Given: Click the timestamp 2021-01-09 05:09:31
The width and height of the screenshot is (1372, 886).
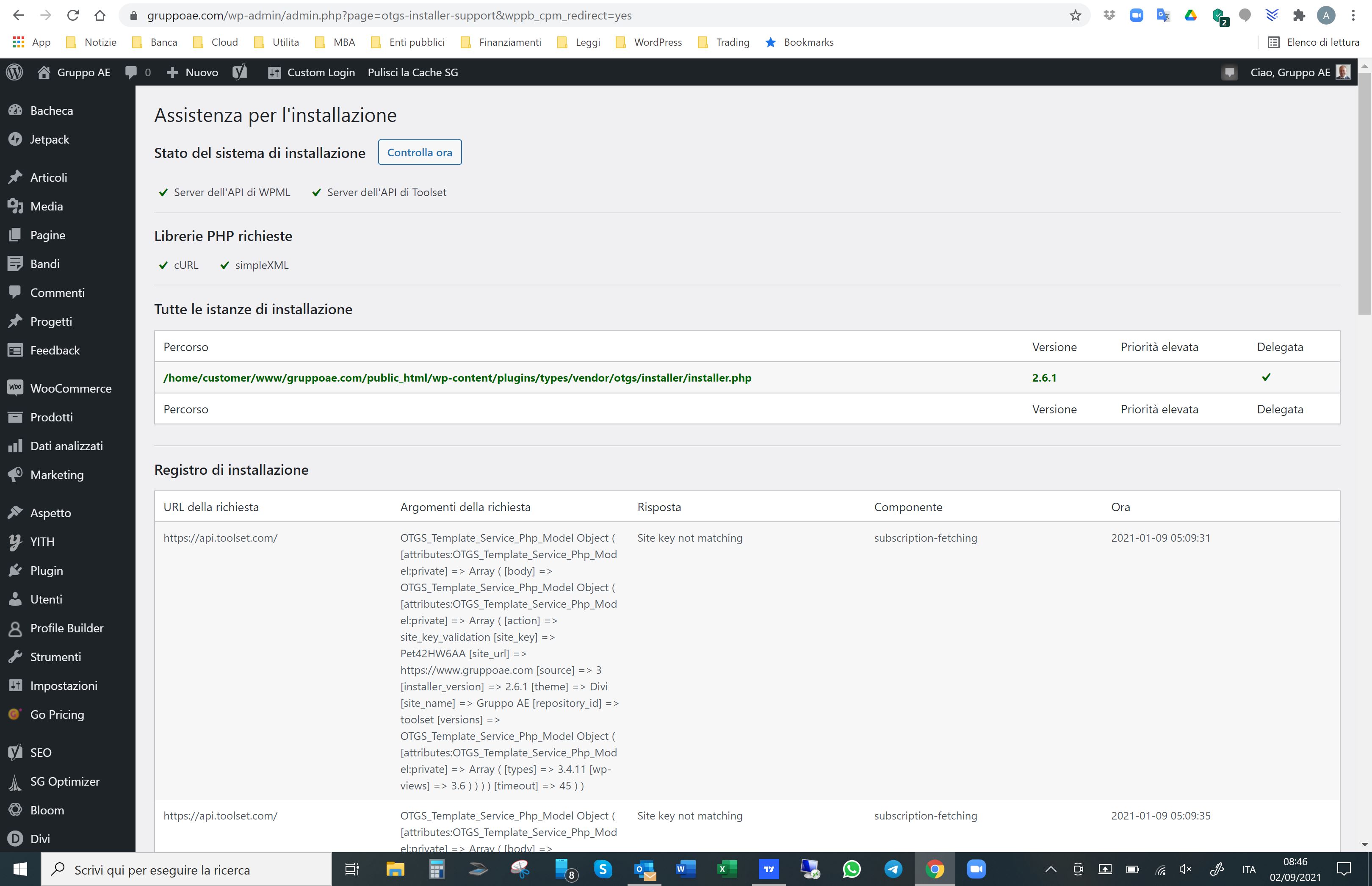Looking at the screenshot, I should coord(1161,538).
